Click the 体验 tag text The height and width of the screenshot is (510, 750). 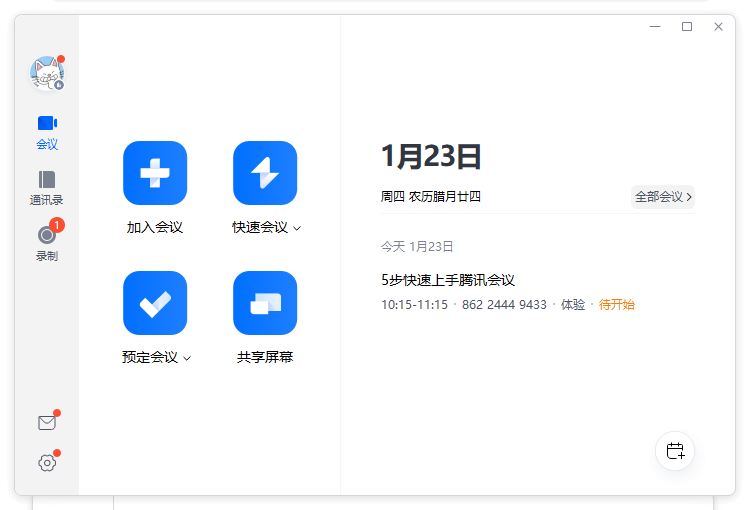point(573,305)
